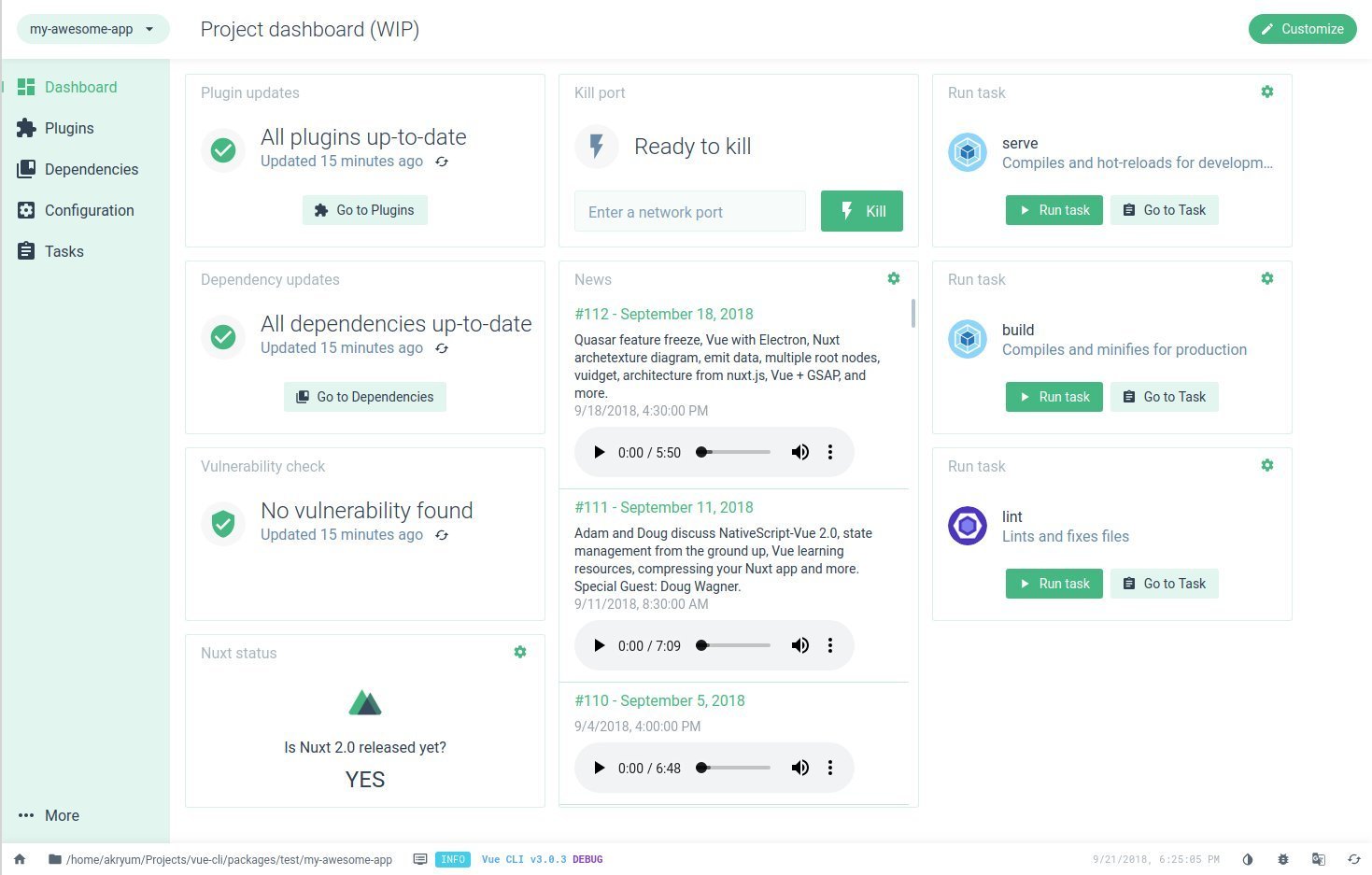Click the Go to Plugins button
This screenshot has width=1372, height=875.
(364, 210)
